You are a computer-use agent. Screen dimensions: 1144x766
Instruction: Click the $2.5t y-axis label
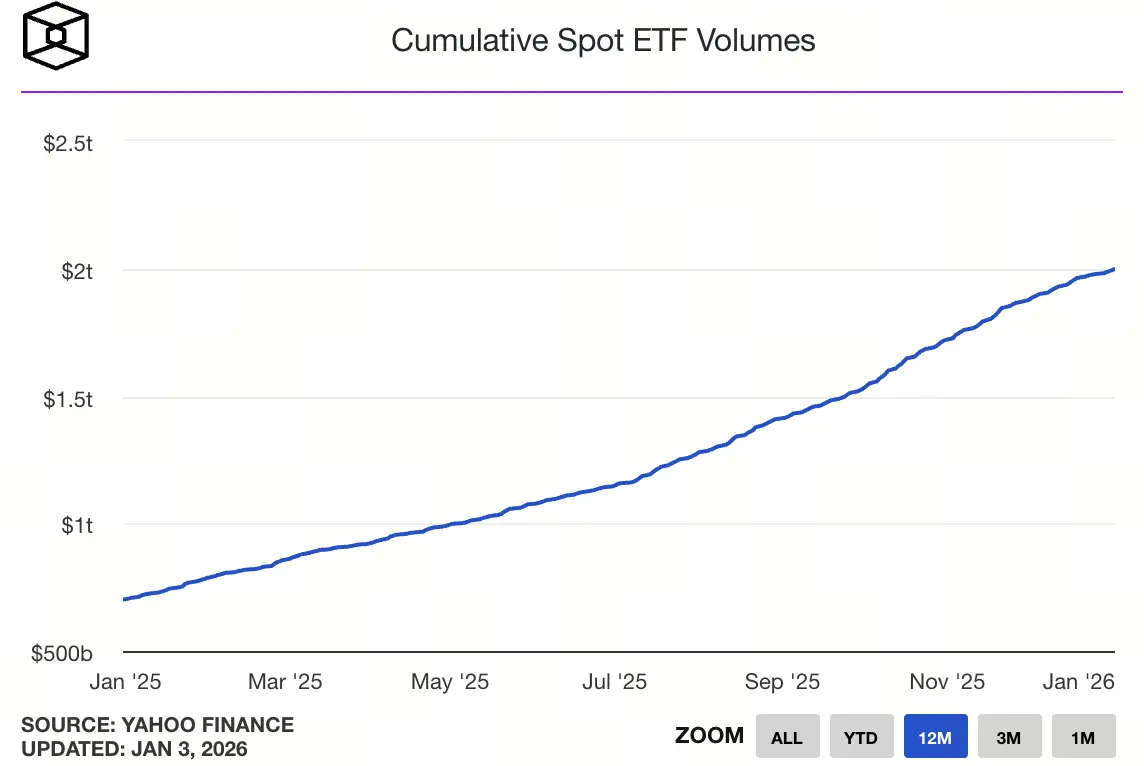pos(67,143)
